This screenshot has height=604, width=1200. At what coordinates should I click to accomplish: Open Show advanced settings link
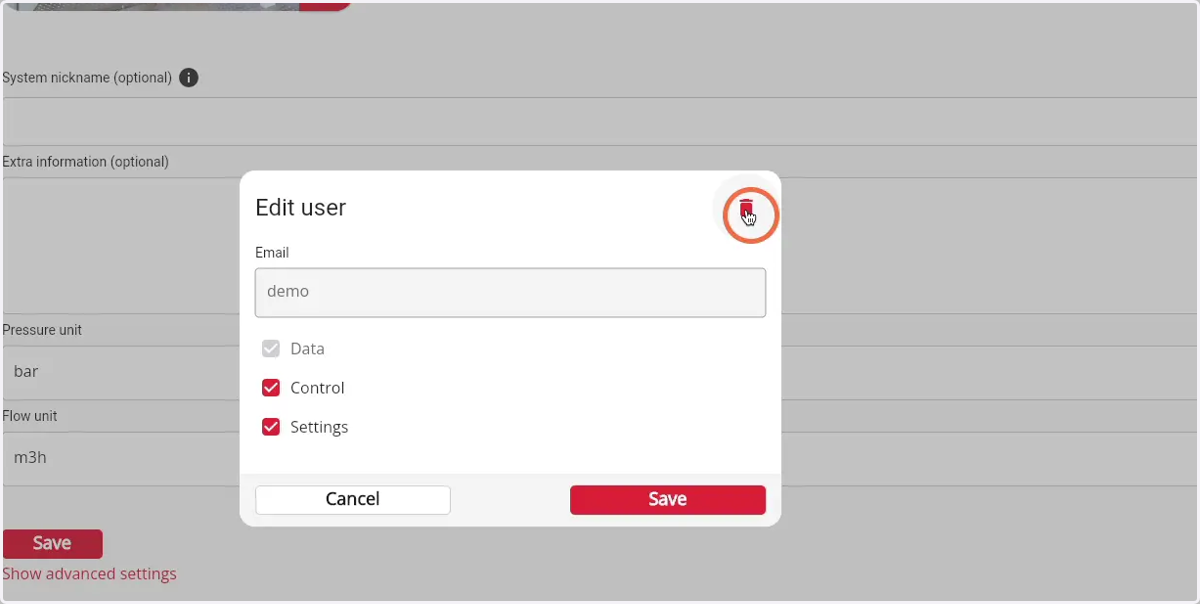pyautogui.click(x=89, y=574)
